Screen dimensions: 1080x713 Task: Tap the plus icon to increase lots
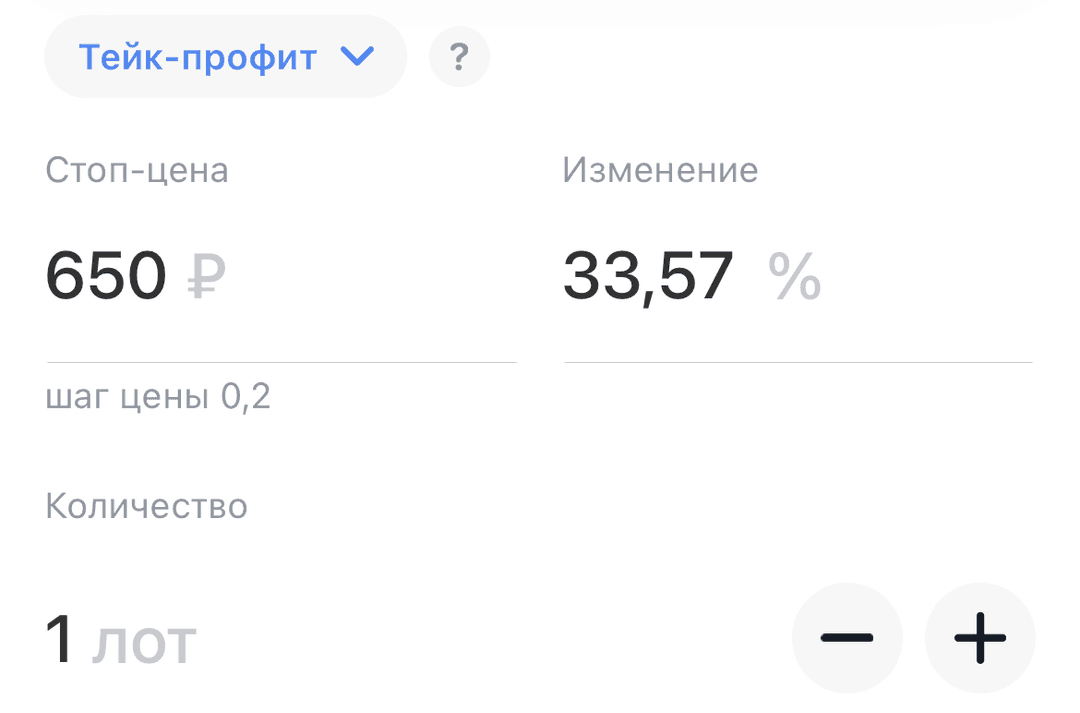pos(980,637)
